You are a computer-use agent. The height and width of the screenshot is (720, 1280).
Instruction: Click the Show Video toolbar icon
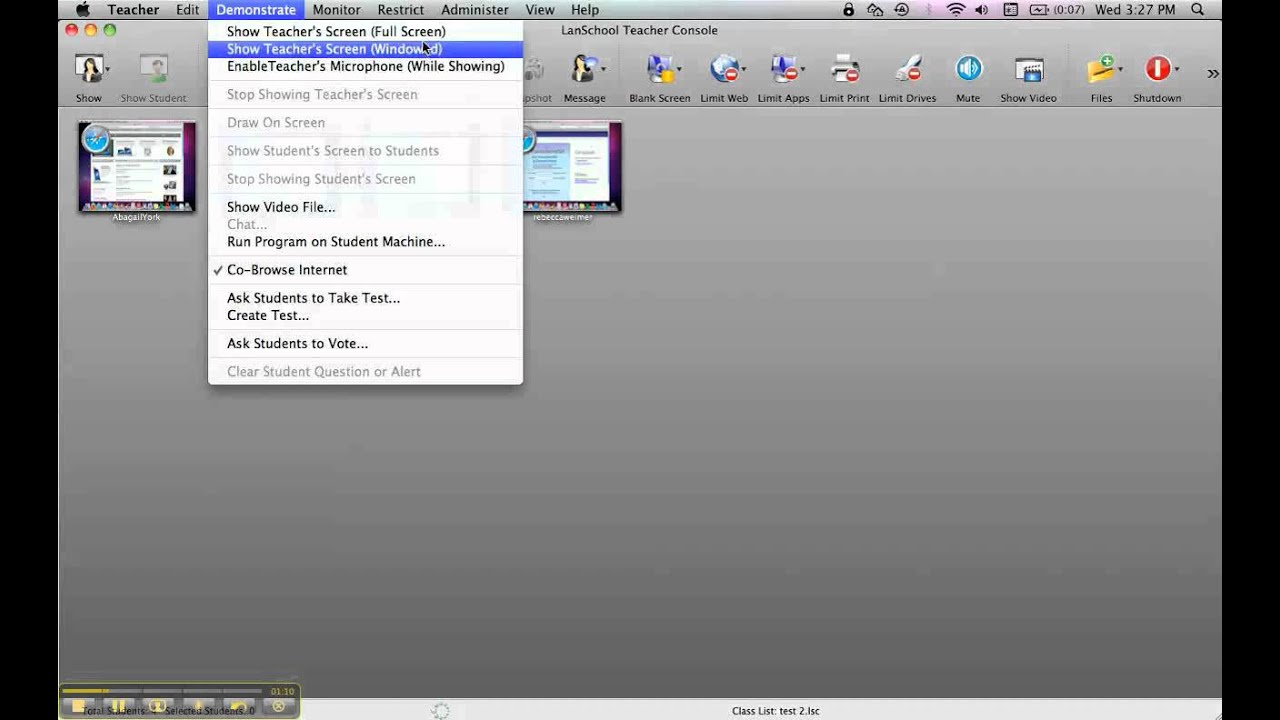[1029, 69]
